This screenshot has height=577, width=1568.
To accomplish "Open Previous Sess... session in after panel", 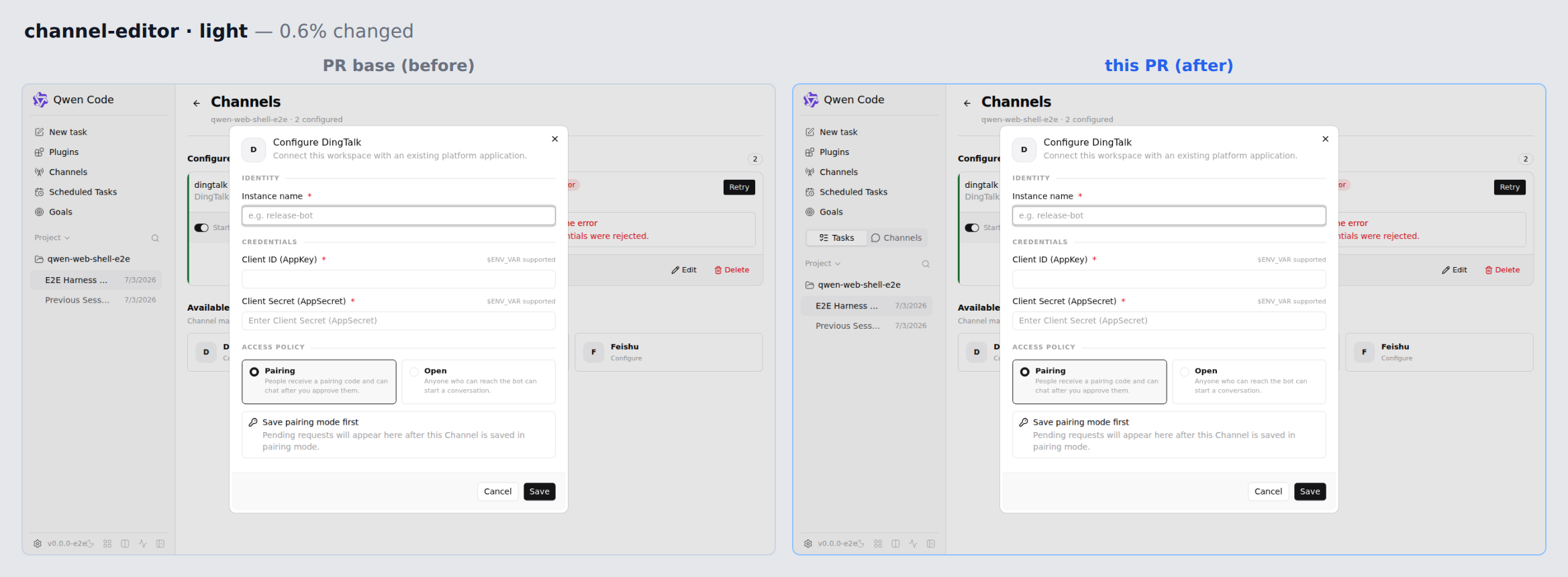I will pyautogui.click(x=867, y=326).
